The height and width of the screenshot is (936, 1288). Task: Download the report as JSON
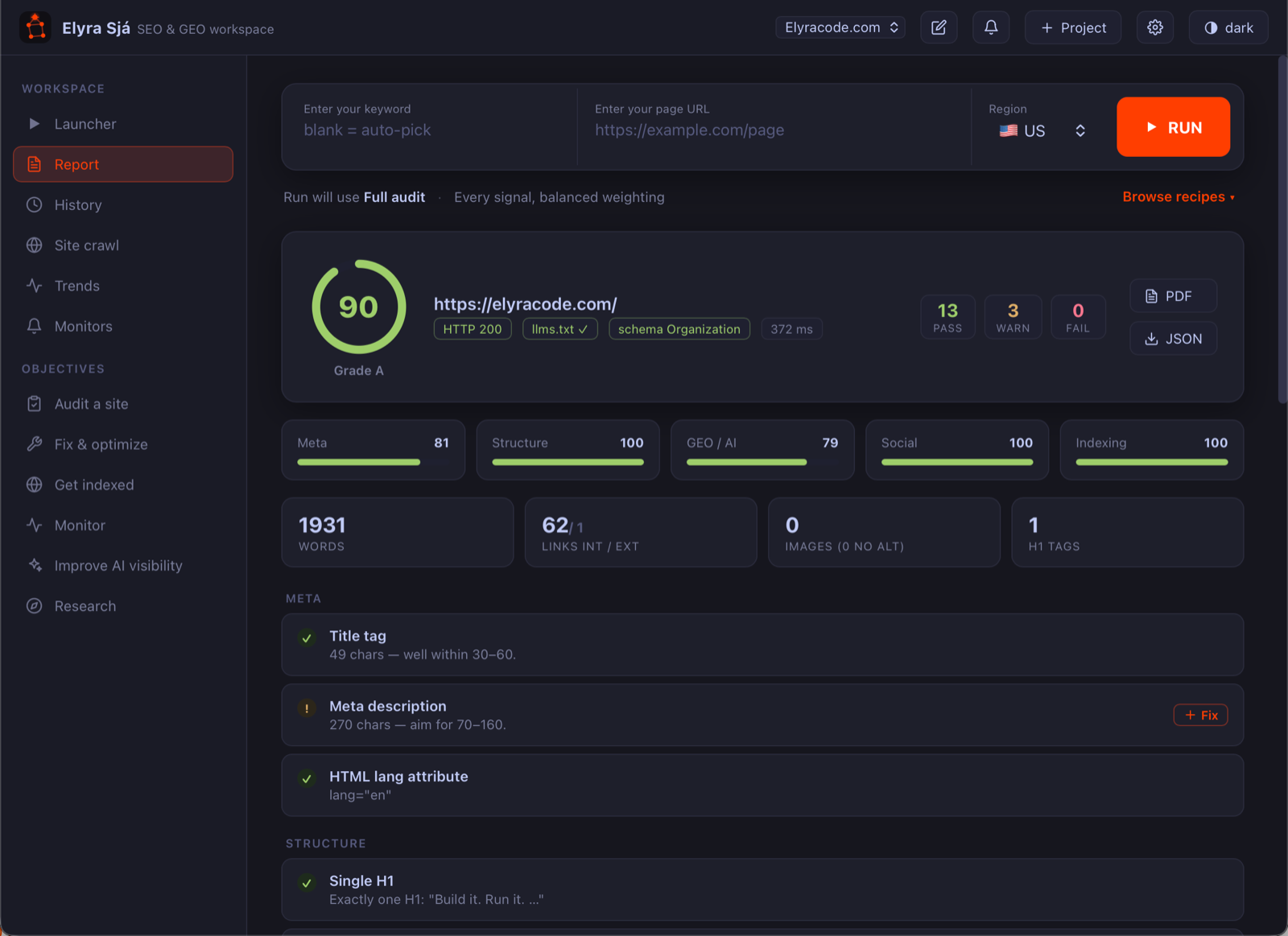[x=1173, y=339]
